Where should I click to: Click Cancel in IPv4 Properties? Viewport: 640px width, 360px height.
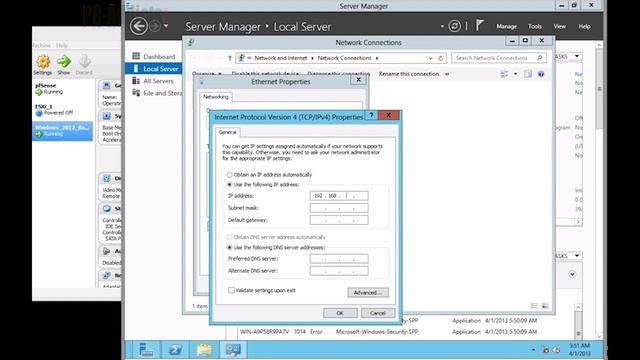point(378,313)
